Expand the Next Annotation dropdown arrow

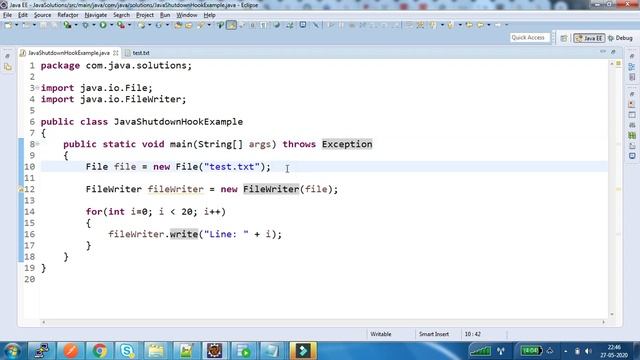(442, 25)
